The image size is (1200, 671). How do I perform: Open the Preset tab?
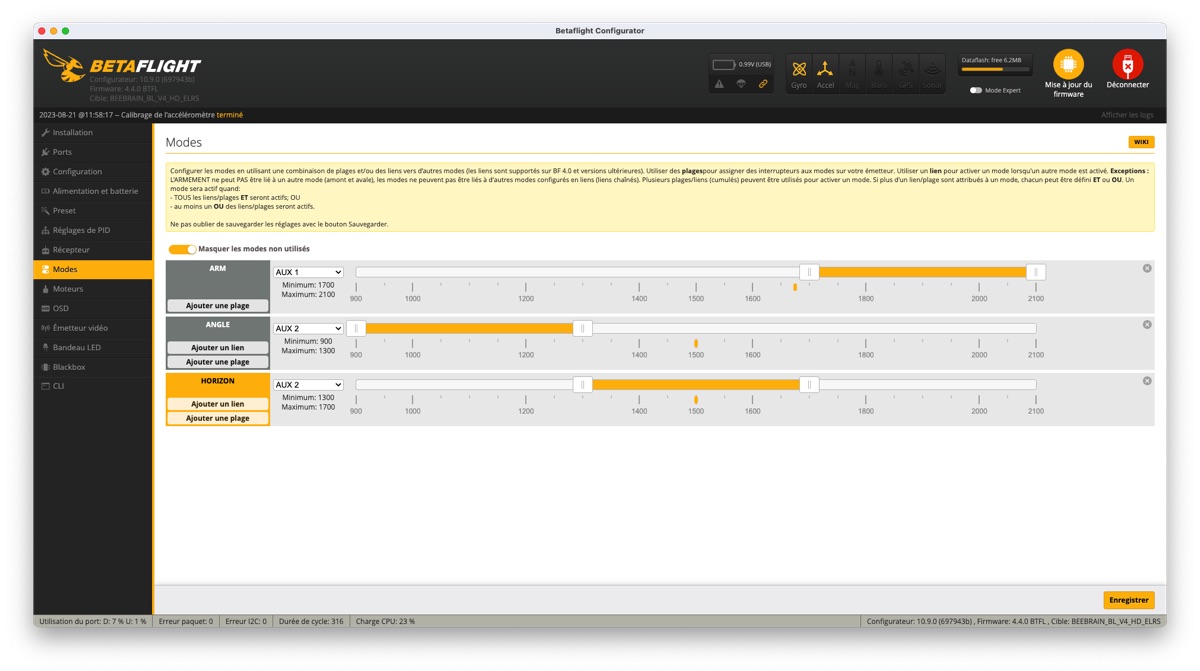pos(93,210)
